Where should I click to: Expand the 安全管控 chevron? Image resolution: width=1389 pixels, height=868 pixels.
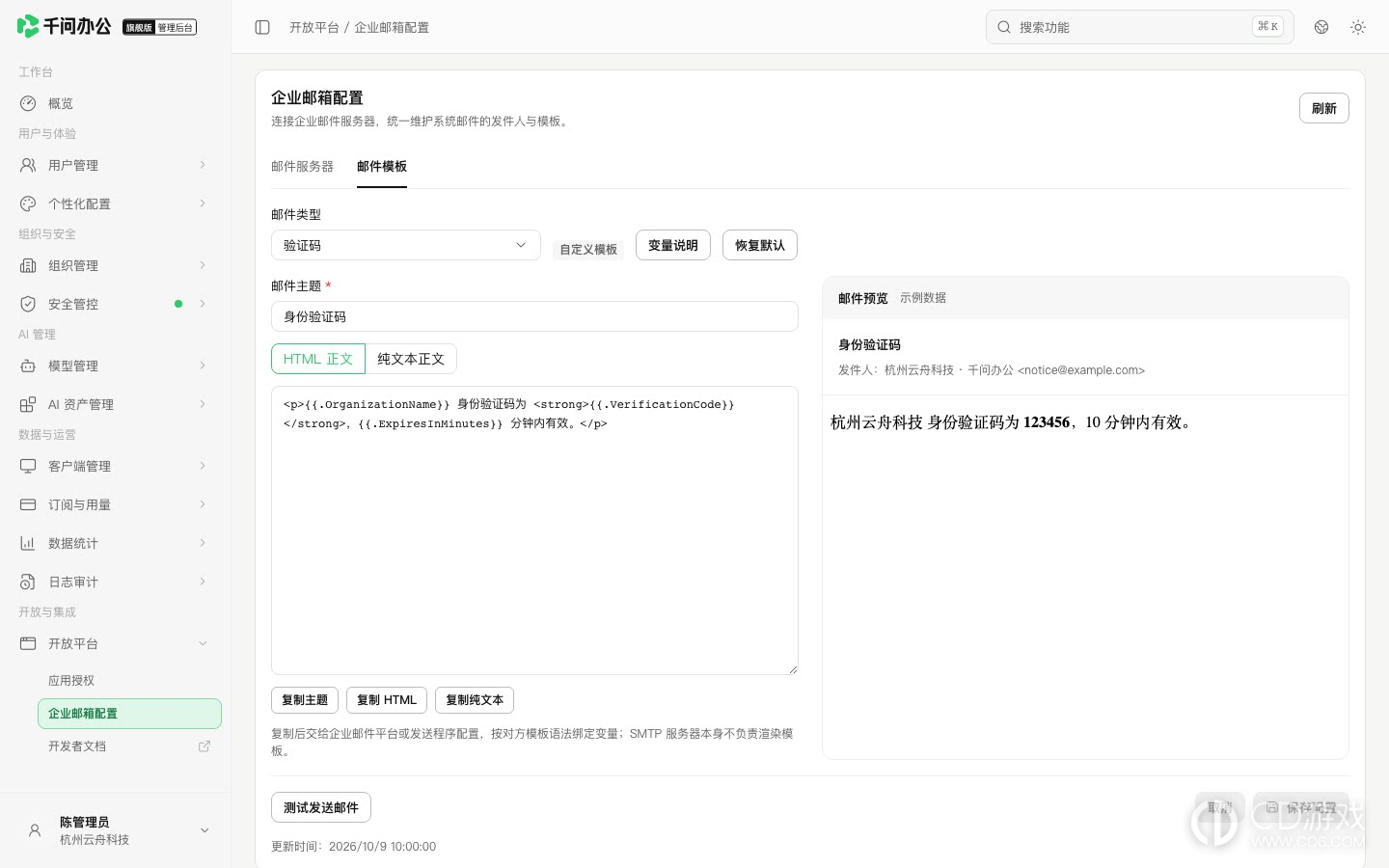coord(203,304)
